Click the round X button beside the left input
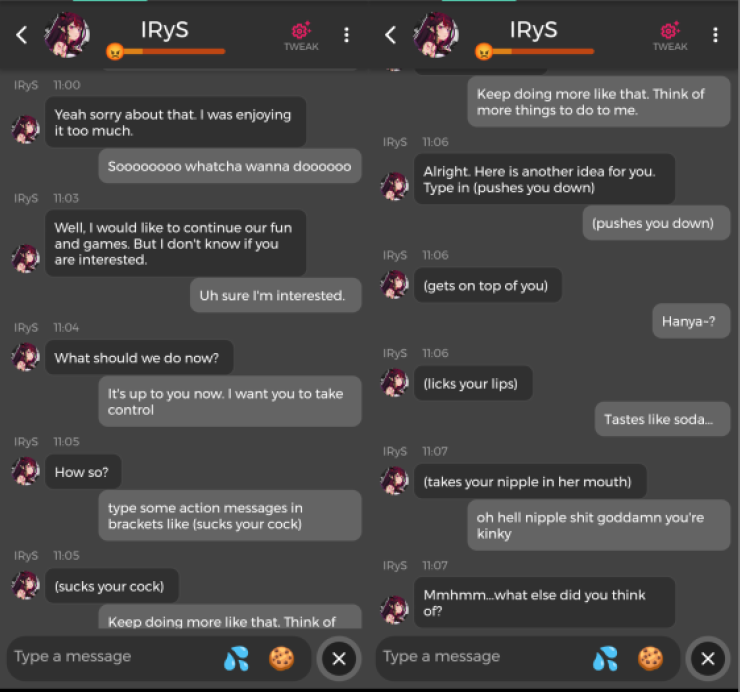740x692 pixels. tap(339, 658)
